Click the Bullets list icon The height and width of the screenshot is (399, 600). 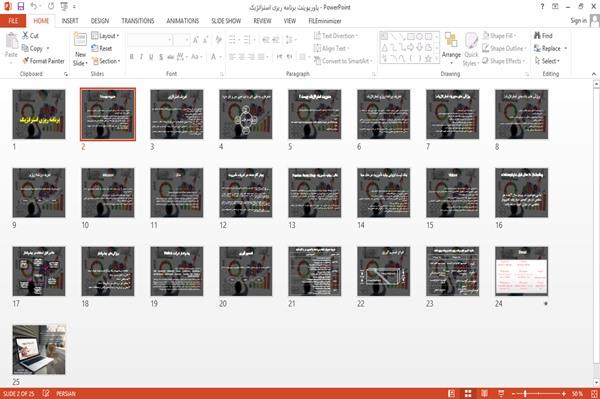click(x=233, y=40)
